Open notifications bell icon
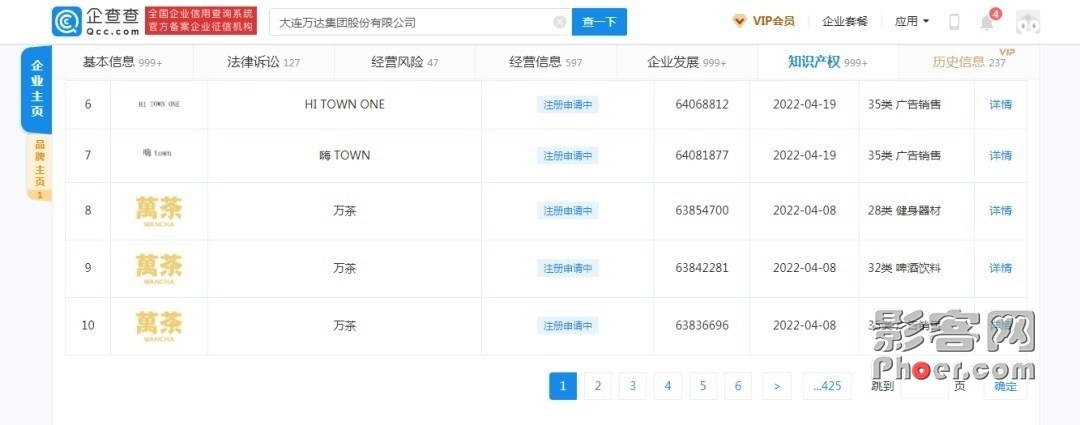Screen dimensions: 1080x425 (987, 23)
